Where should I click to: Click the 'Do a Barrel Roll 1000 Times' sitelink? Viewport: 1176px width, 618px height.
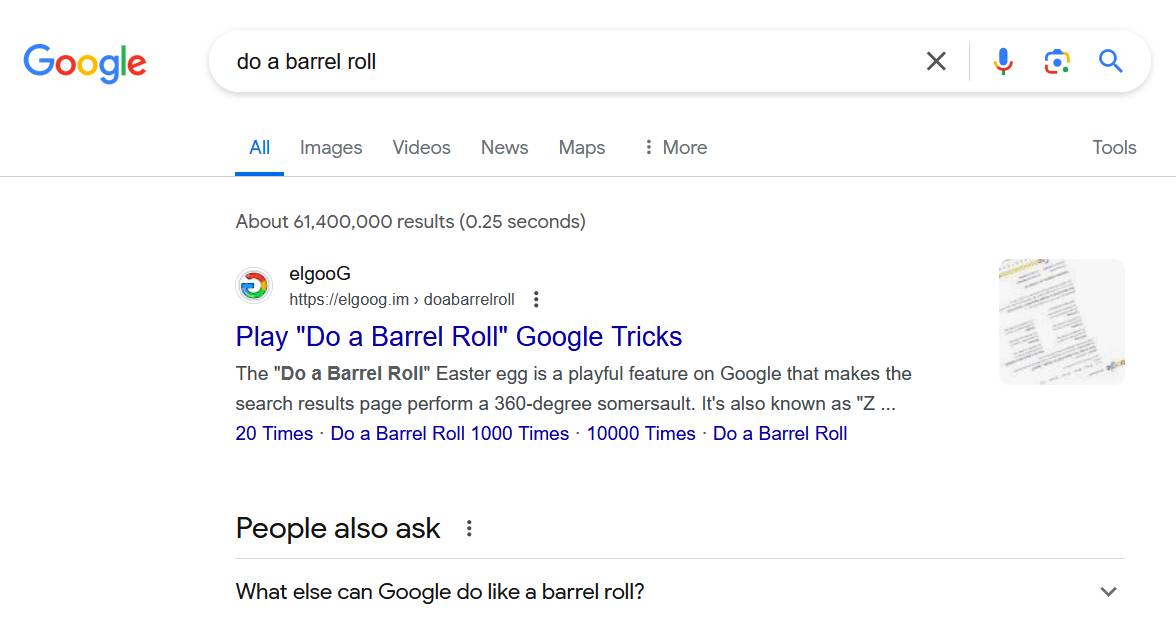point(449,433)
